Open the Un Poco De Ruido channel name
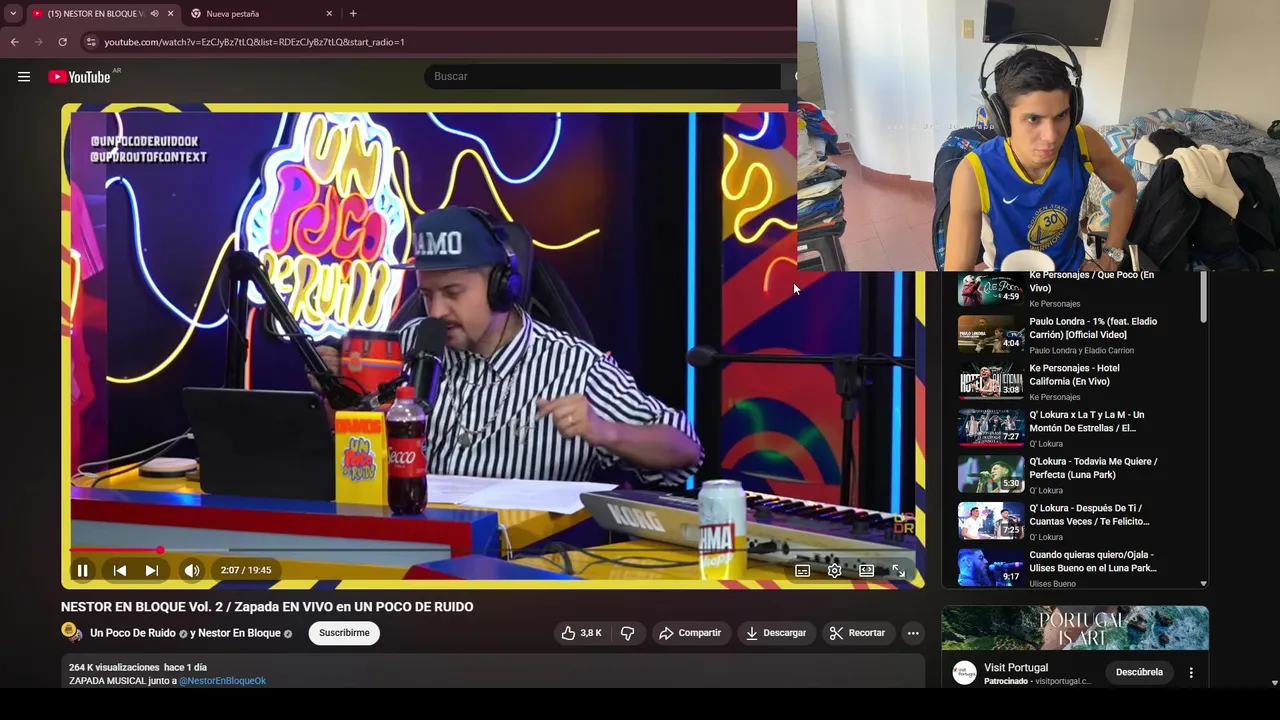This screenshot has height=720, width=1280. pos(132,633)
